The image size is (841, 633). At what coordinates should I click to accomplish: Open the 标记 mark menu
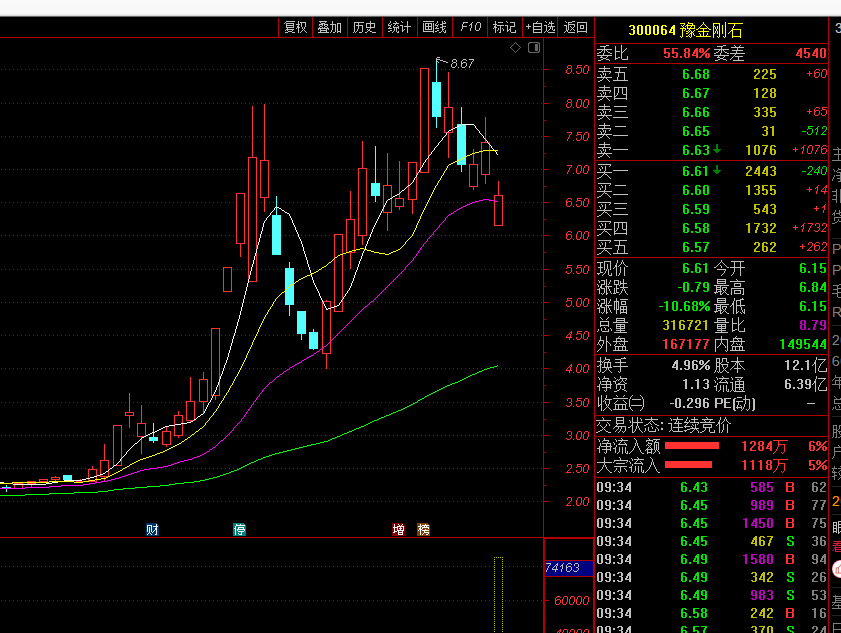[504, 27]
